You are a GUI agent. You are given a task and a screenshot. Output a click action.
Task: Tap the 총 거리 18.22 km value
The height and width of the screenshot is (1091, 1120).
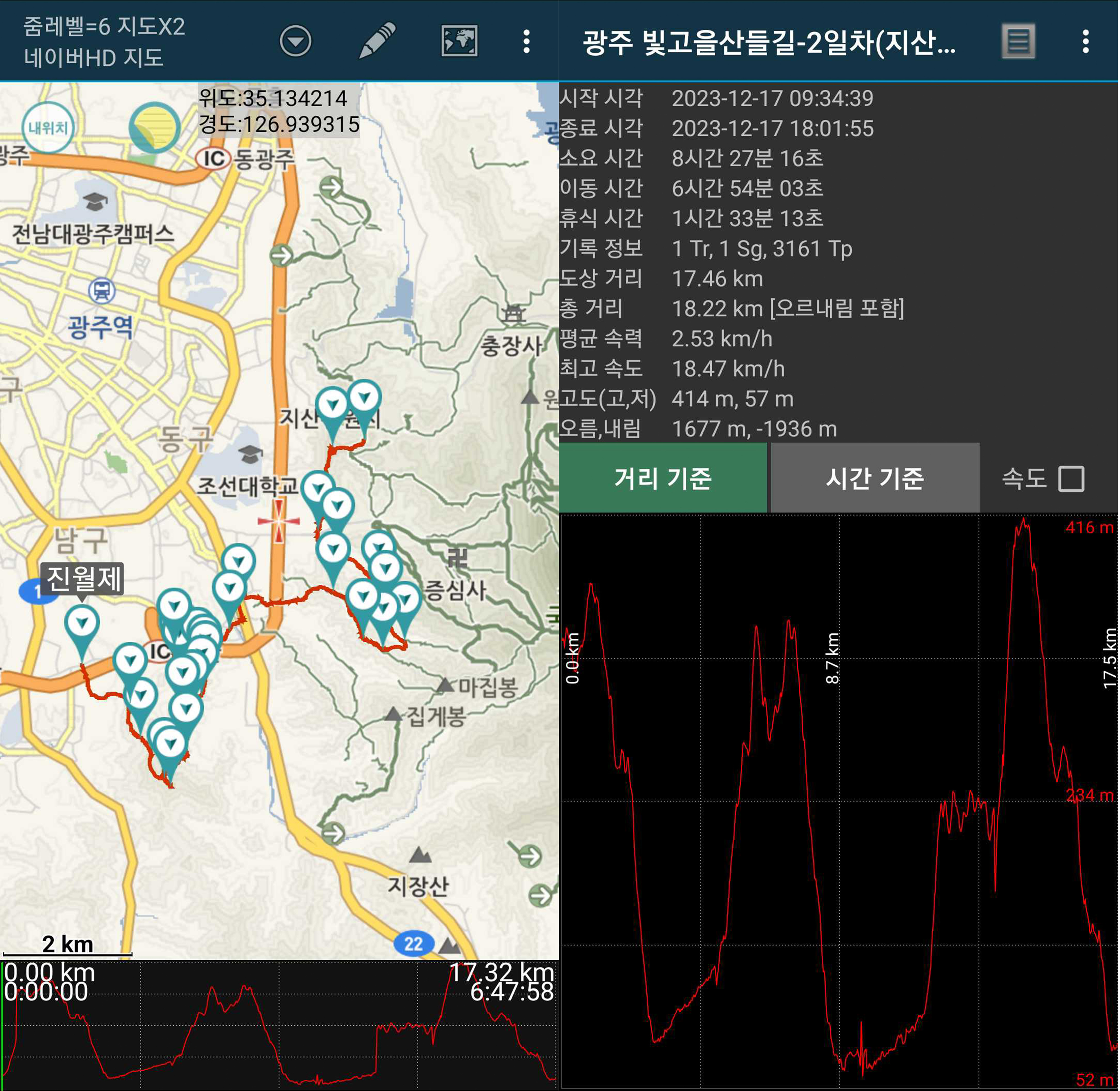tap(788, 309)
